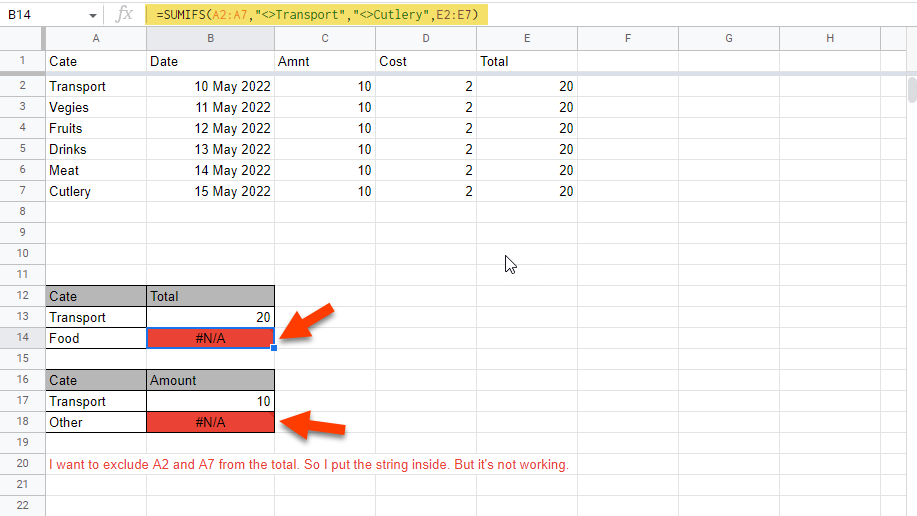Click the SUMIFS formula in the formula bar
The image size is (917, 516).
point(316,15)
